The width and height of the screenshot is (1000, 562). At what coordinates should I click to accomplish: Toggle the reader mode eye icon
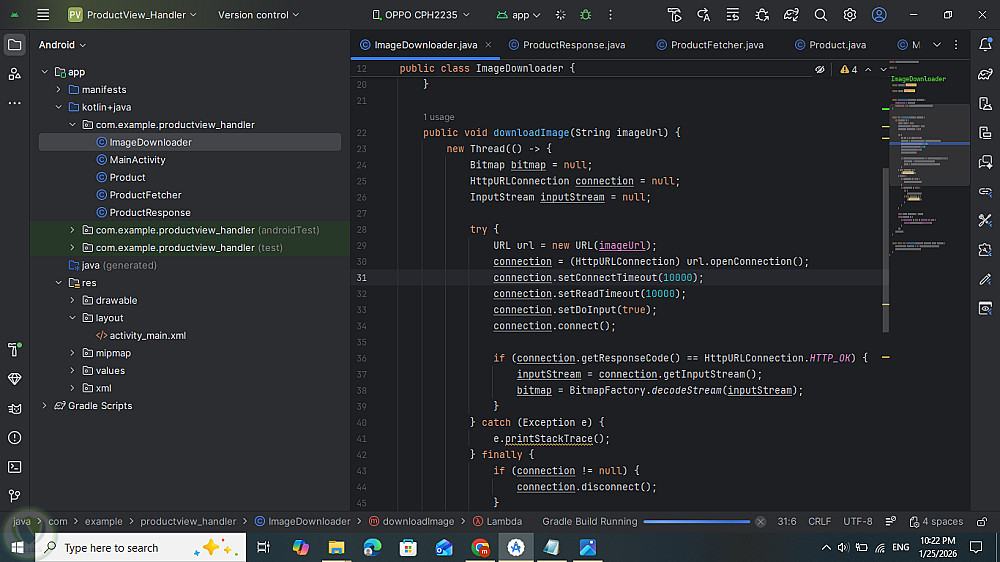click(x=820, y=70)
